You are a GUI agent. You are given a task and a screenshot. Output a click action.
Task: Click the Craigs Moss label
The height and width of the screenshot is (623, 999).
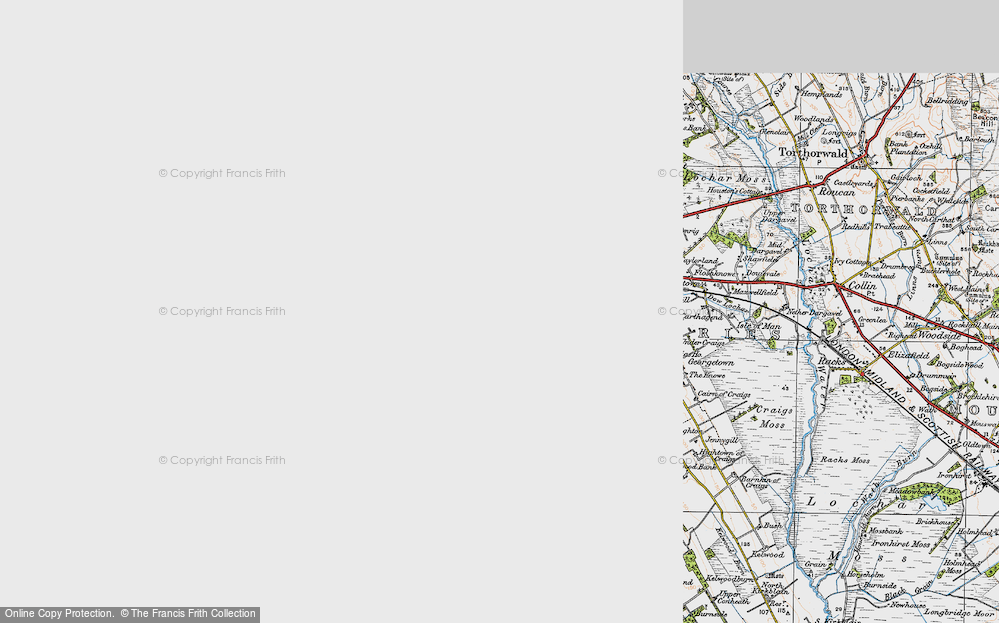(x=773, y=417)
